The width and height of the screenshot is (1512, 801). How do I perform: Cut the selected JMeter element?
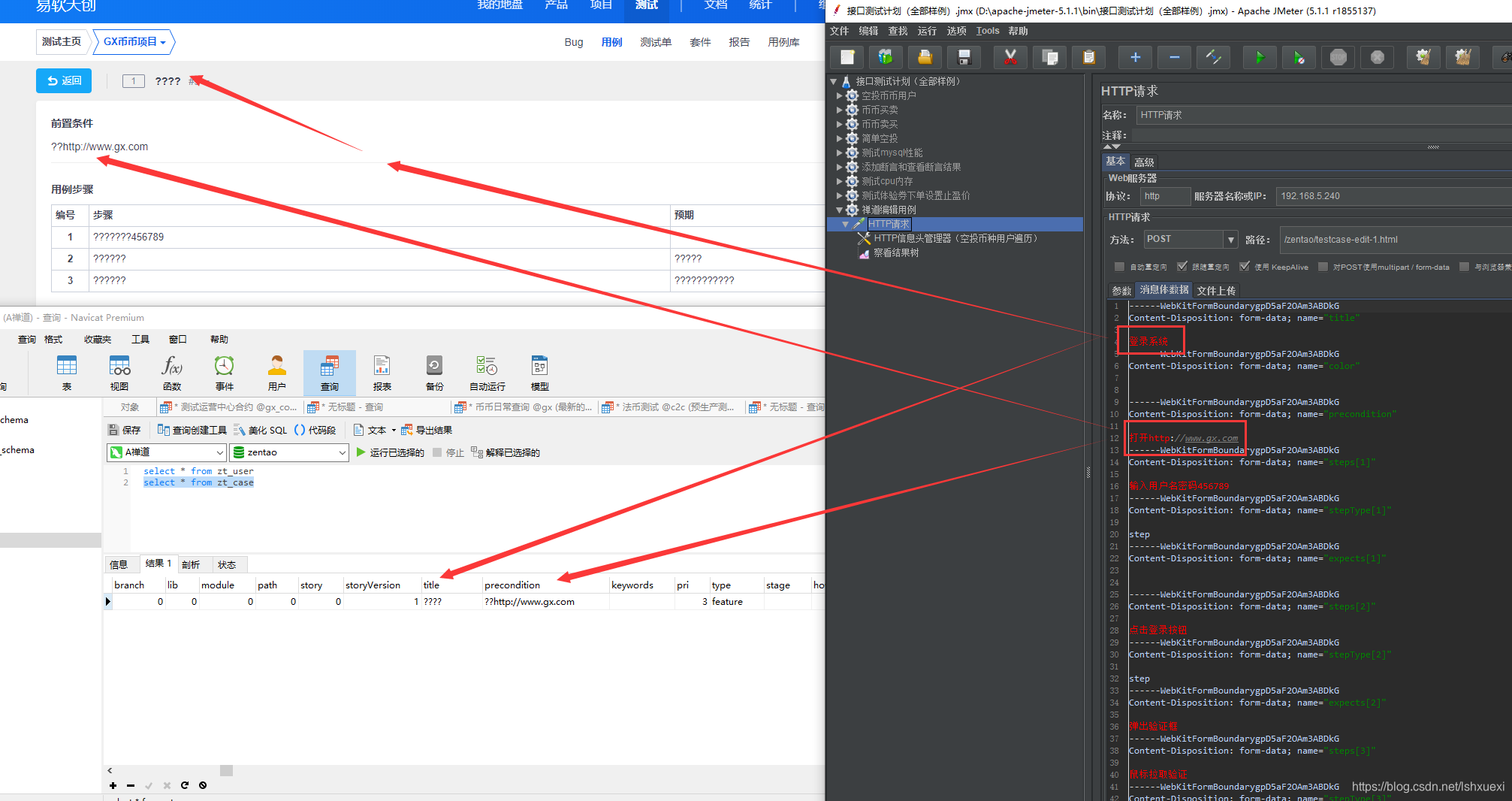pyautogui.click(x=1011, y=57)
